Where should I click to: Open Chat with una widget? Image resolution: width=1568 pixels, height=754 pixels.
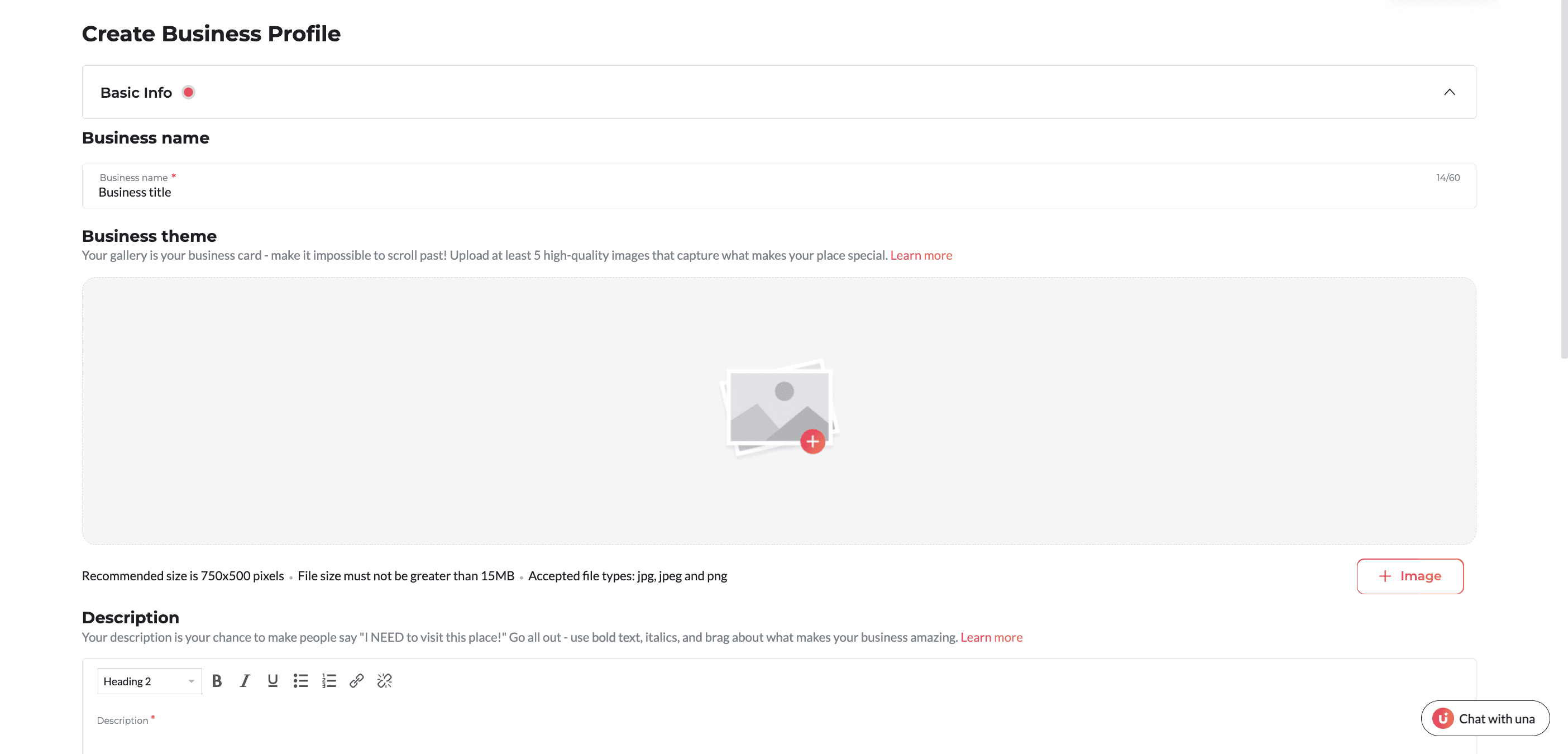(1496, 719)
